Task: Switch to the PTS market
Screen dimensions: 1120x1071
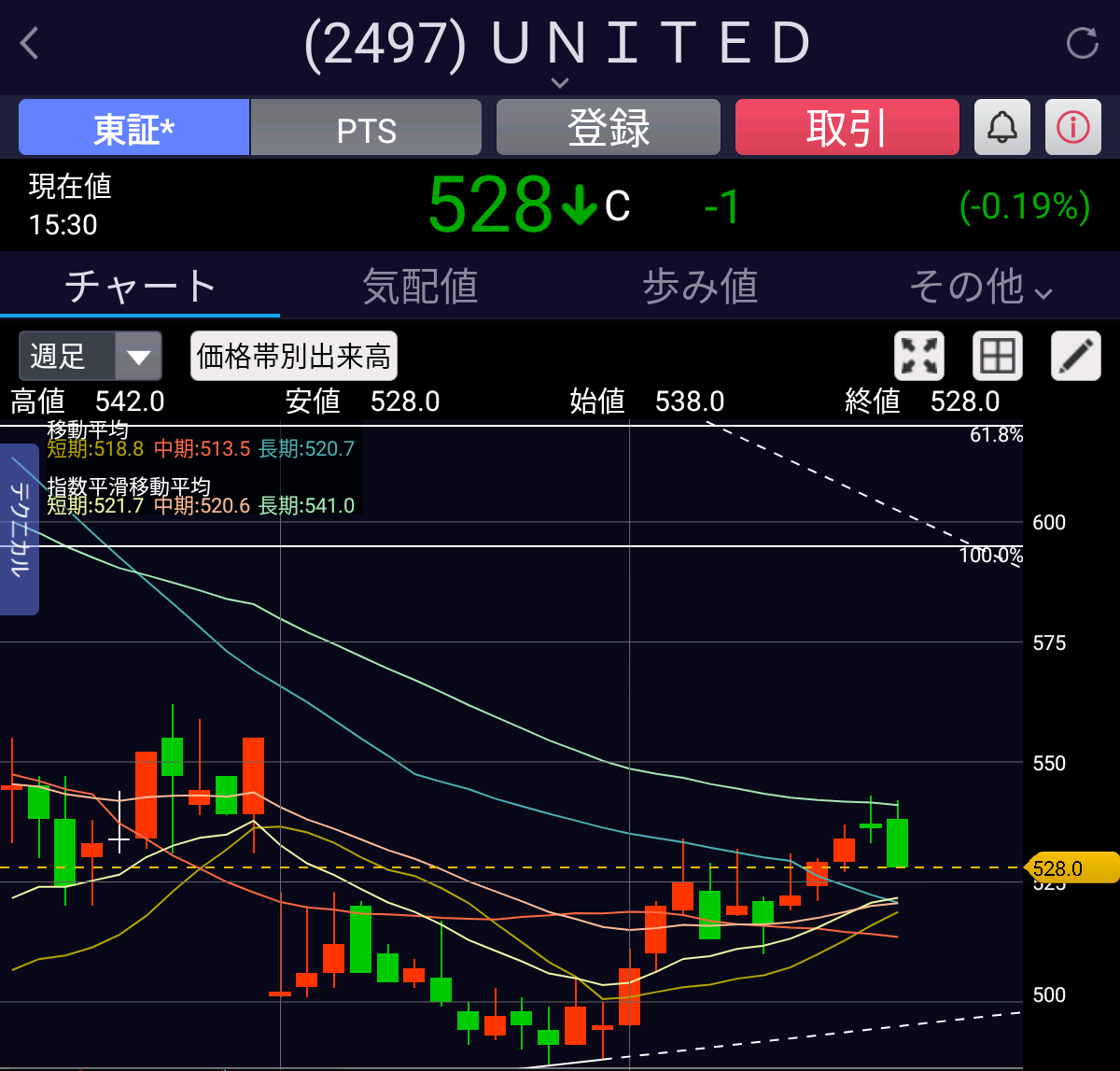Action: tap(367, 127)
